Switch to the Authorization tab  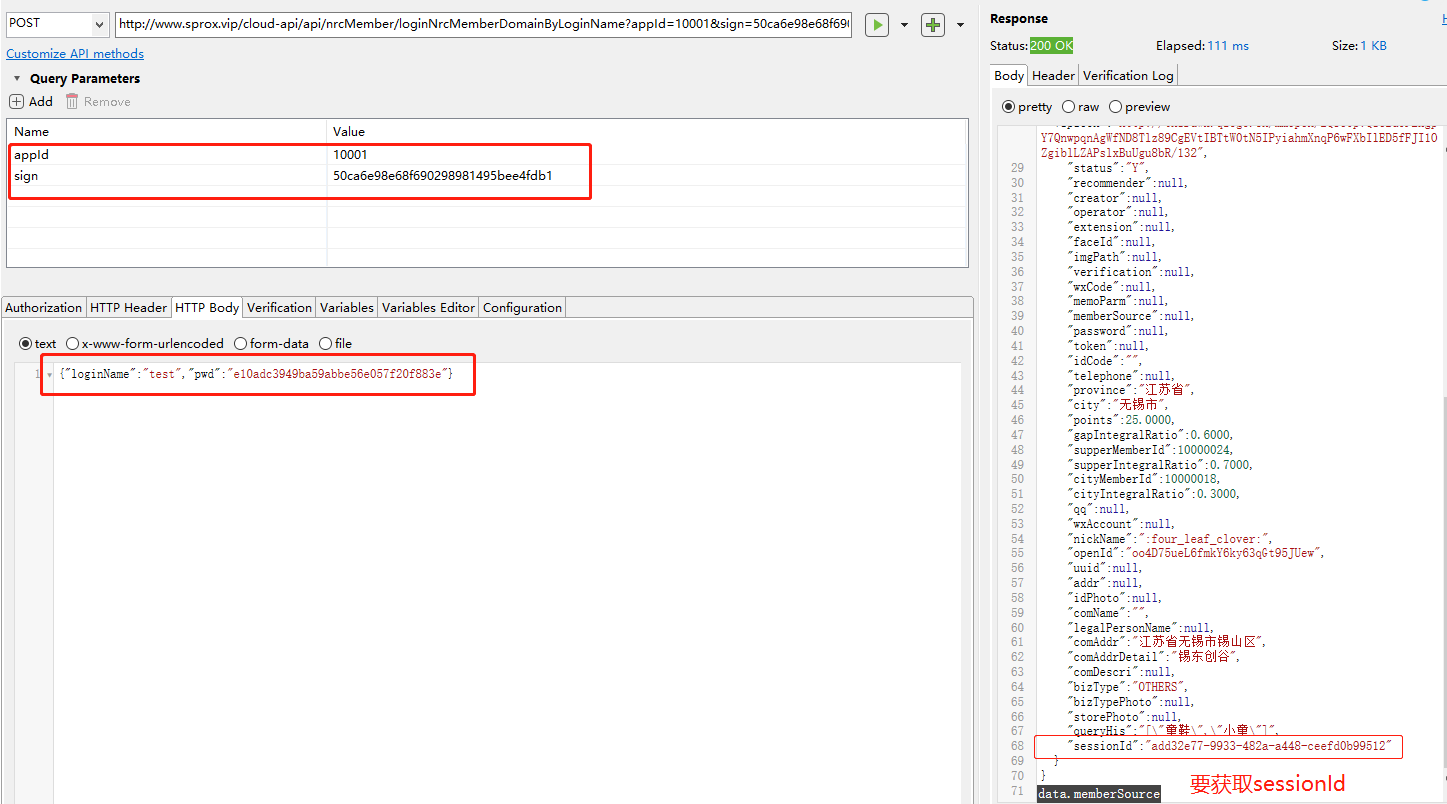tap(44, 307)
